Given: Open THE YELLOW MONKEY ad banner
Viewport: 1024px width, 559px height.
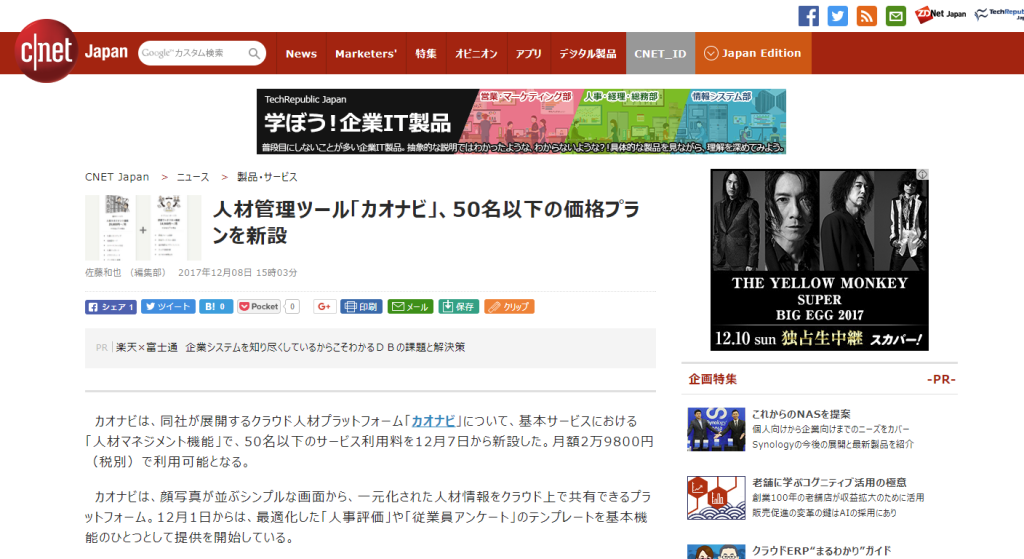Looking at the screenshot, I should (x=819, y=260).
